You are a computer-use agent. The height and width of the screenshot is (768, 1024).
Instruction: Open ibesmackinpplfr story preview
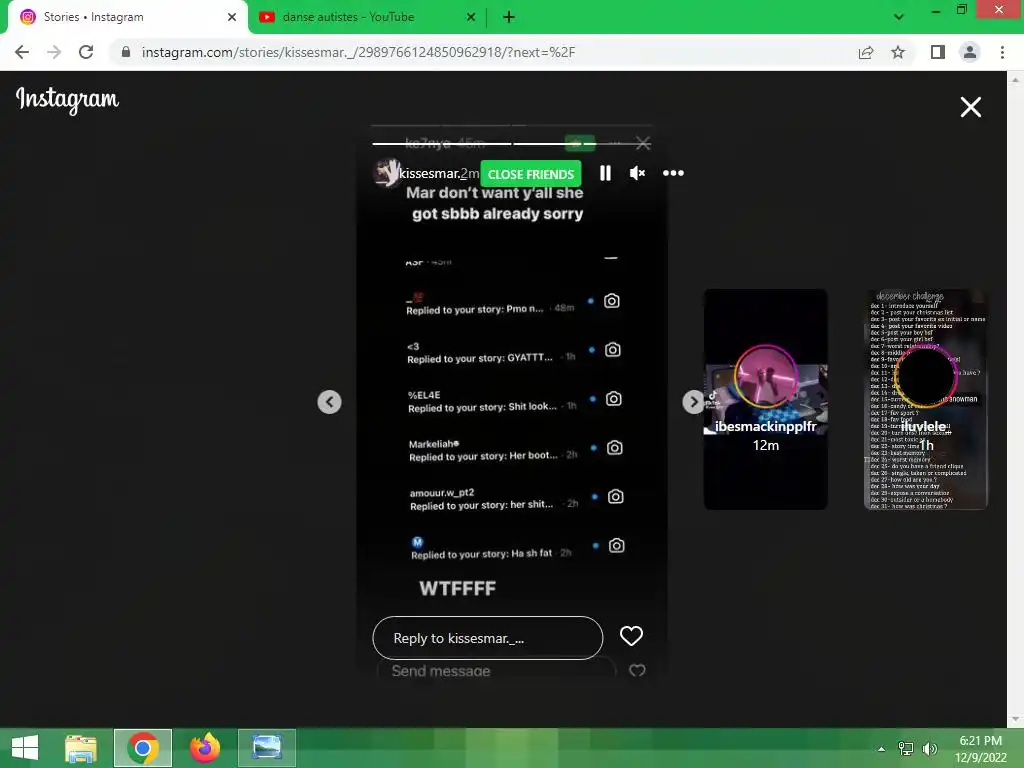[765, 399]
